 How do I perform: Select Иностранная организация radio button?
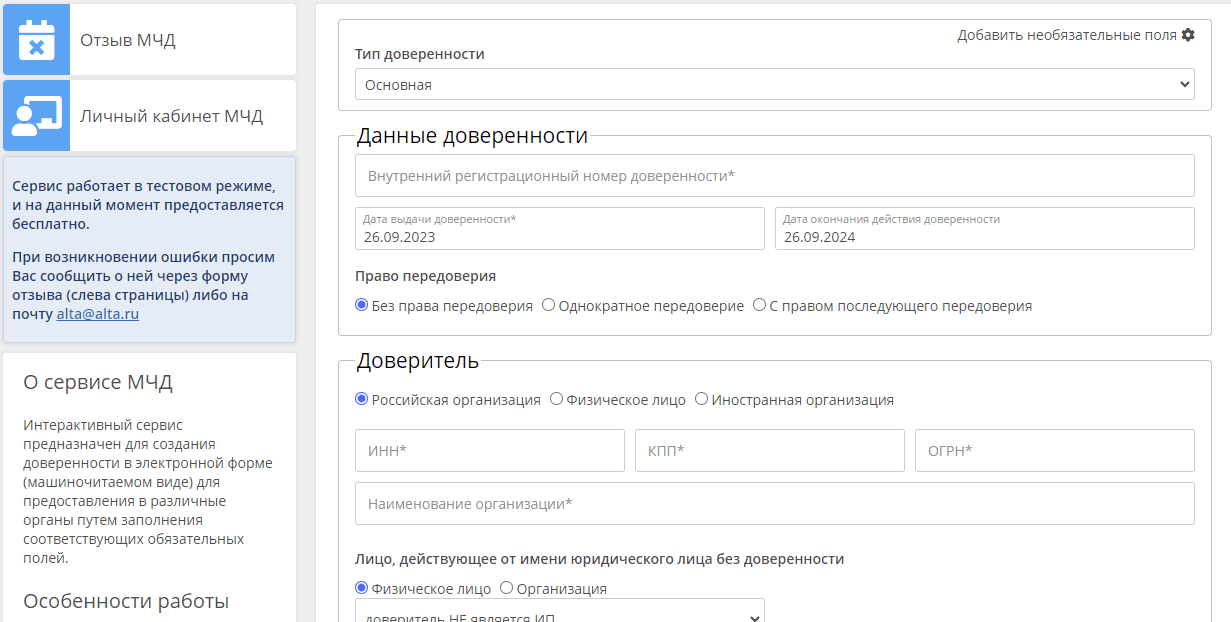pos(701,400)
